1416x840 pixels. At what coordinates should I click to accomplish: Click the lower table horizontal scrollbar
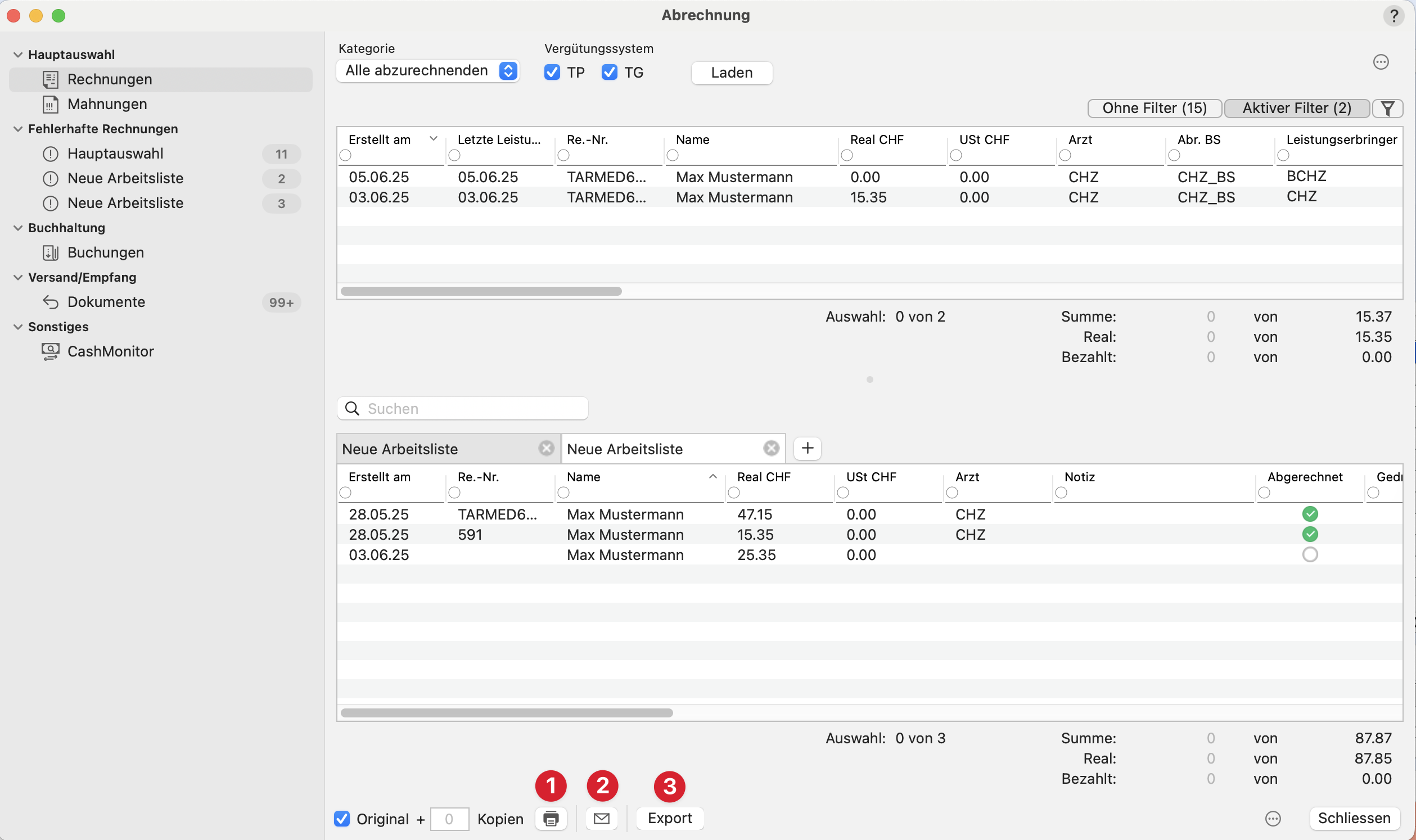[x=507, y=712]
